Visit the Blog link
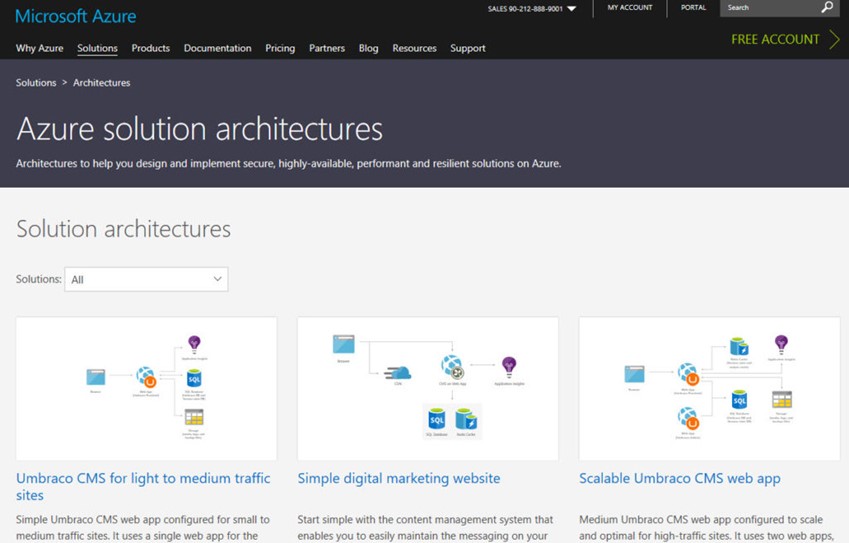This screenshot has width=849, height=543. point(369,48)
